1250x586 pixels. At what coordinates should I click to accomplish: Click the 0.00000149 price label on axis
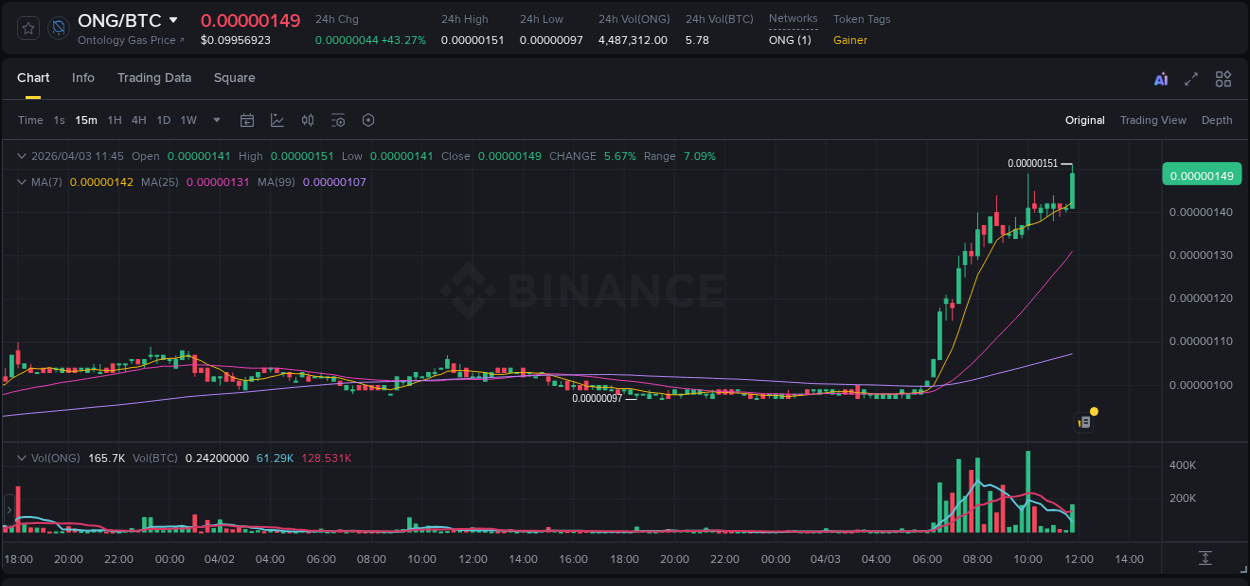(1202, 175)
